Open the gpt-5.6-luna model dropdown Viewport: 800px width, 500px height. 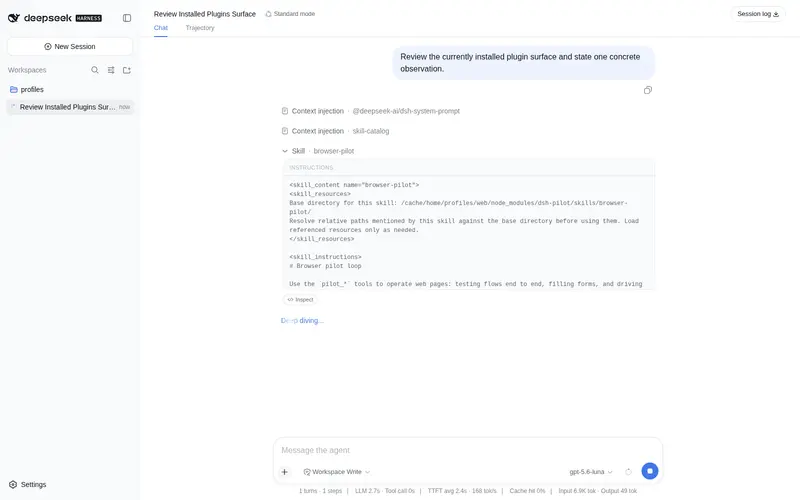[591, 472]
